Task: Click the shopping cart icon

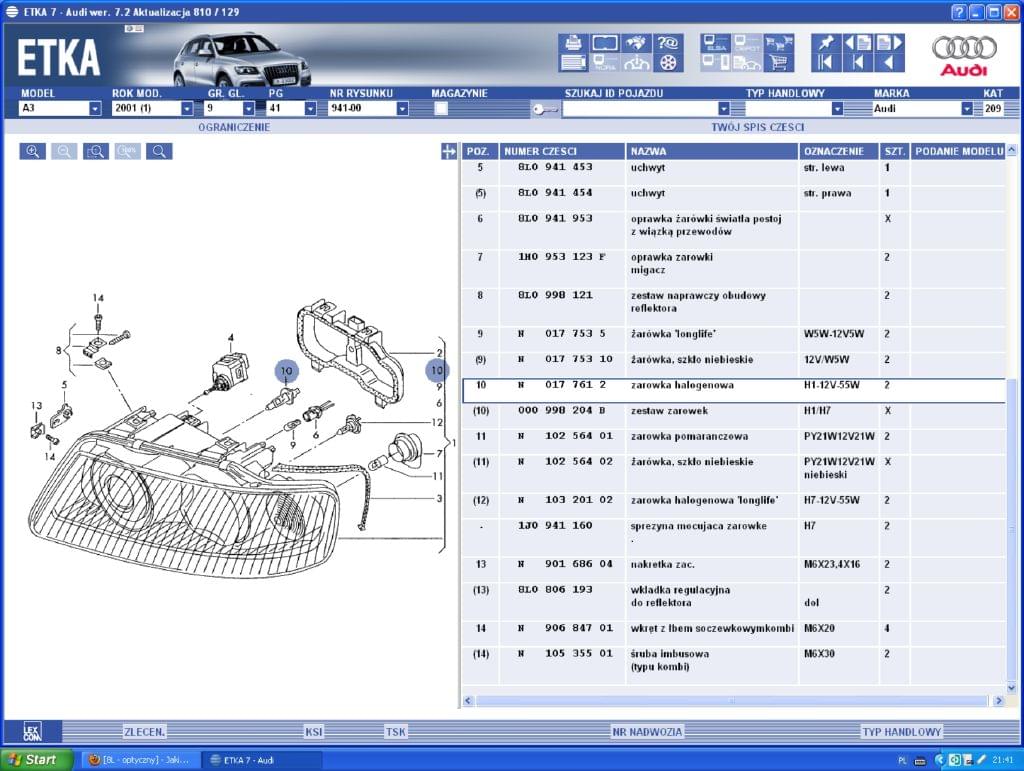Action: (779, 63)
